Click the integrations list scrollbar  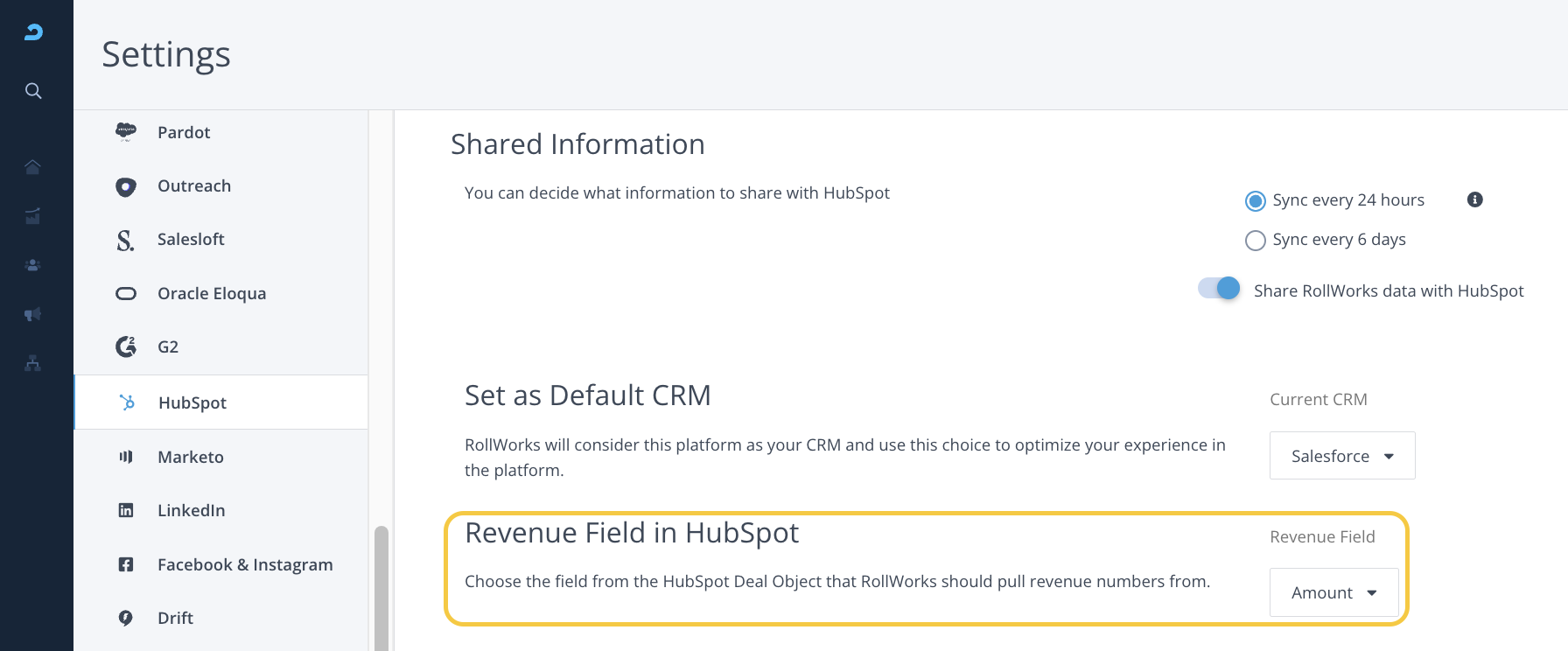(381, 586)
